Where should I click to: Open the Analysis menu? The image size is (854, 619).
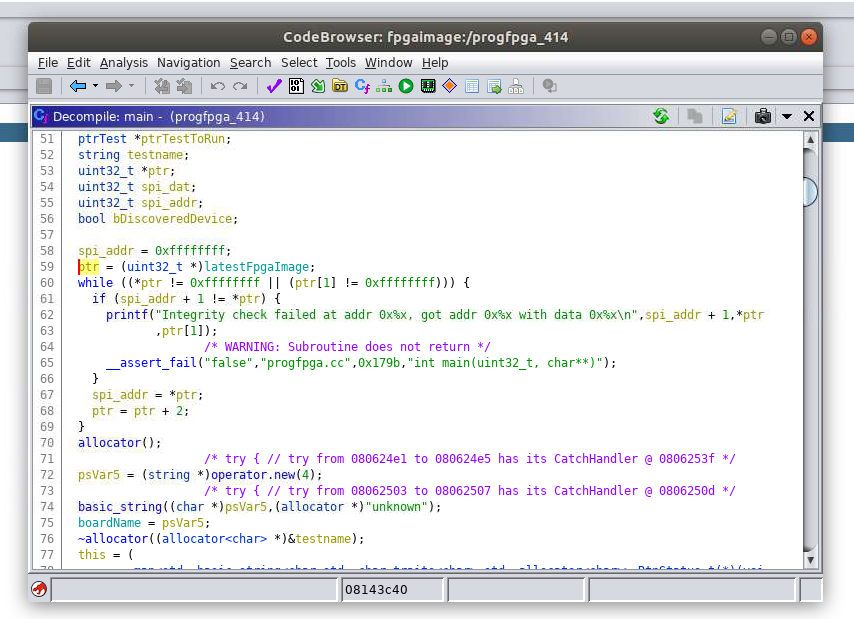[123, 62]
